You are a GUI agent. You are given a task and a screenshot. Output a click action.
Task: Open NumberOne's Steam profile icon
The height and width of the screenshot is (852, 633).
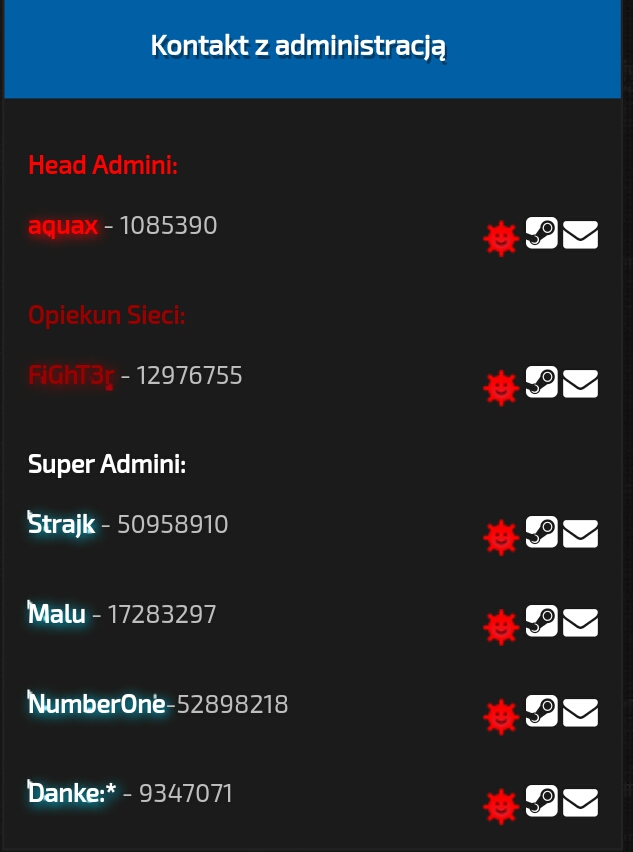pos(542,710)
